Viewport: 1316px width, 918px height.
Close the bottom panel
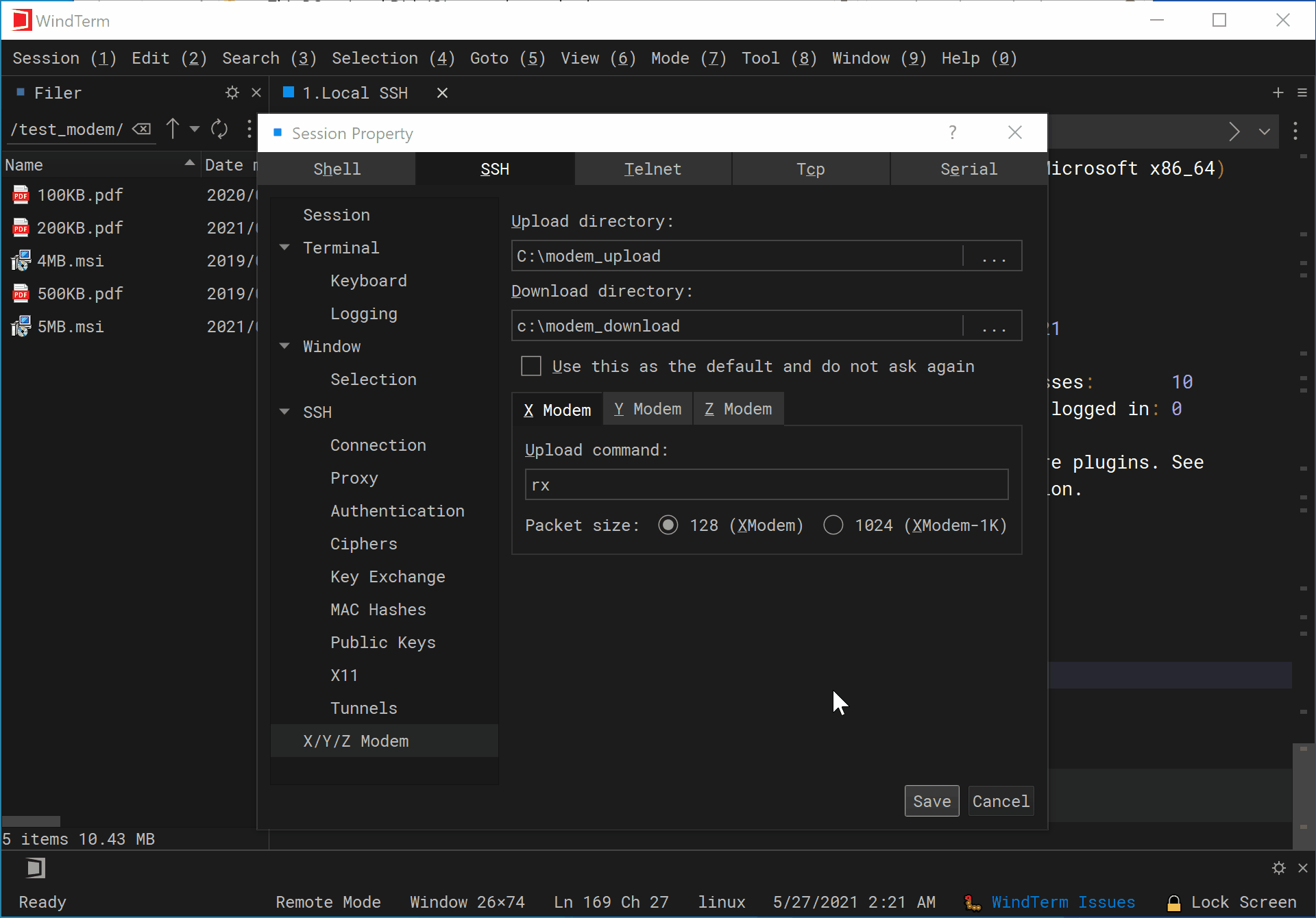(1303, 868)
